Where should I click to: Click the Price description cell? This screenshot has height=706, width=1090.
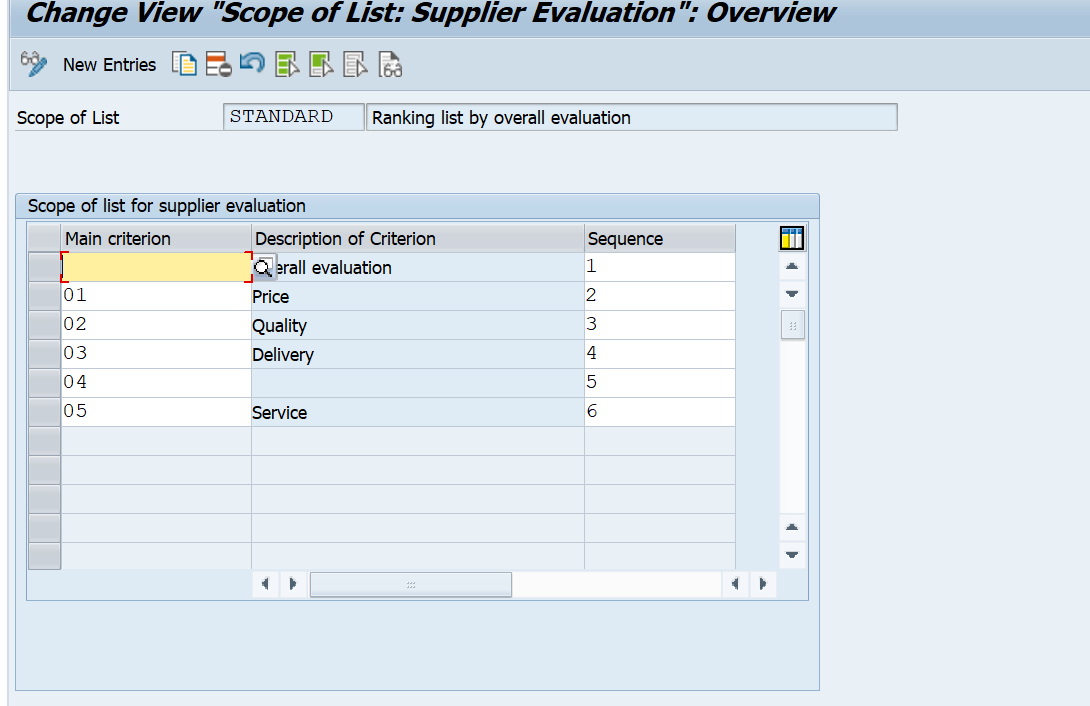click(x=418, y=296)
